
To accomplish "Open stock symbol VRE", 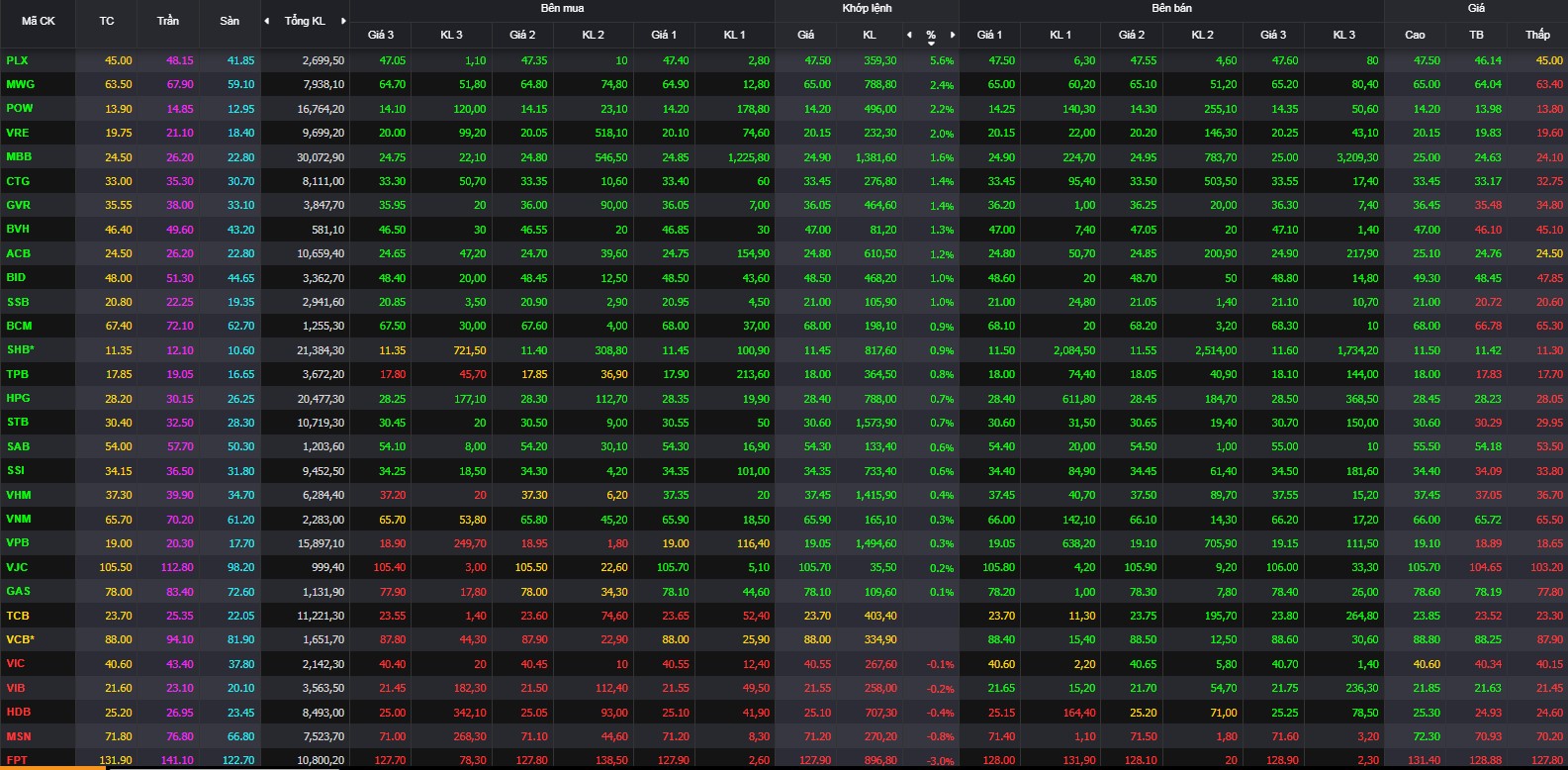I will [x=18, y=133].
